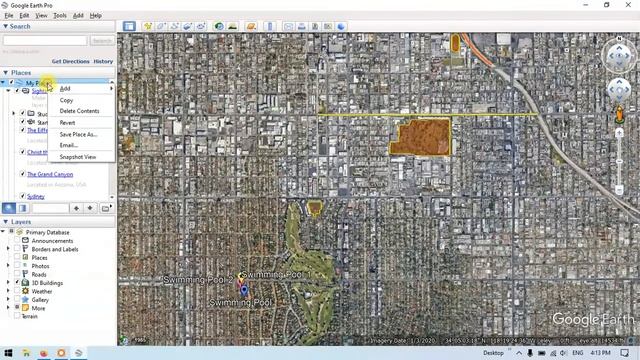
Task: Click the move joystick hand control
Action: (619, 90)
